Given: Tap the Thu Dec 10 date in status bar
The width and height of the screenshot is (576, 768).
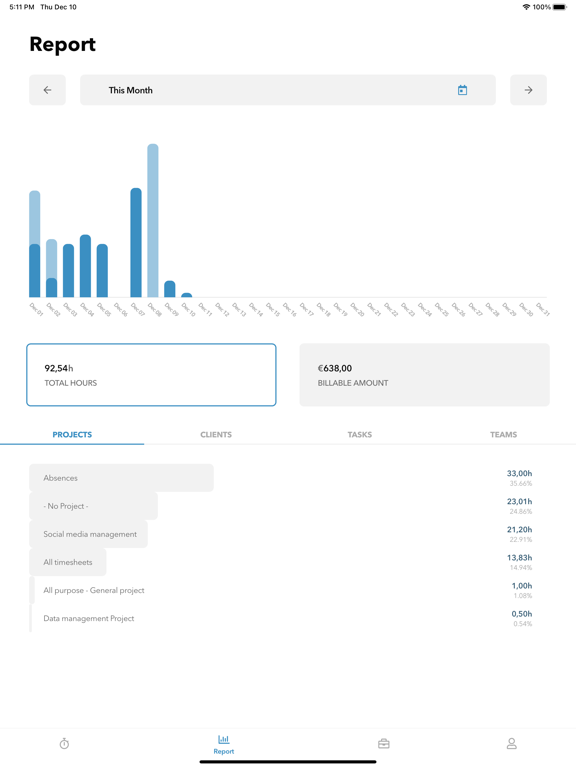Looking at the screenshot, I should click(x=58, y=7).
